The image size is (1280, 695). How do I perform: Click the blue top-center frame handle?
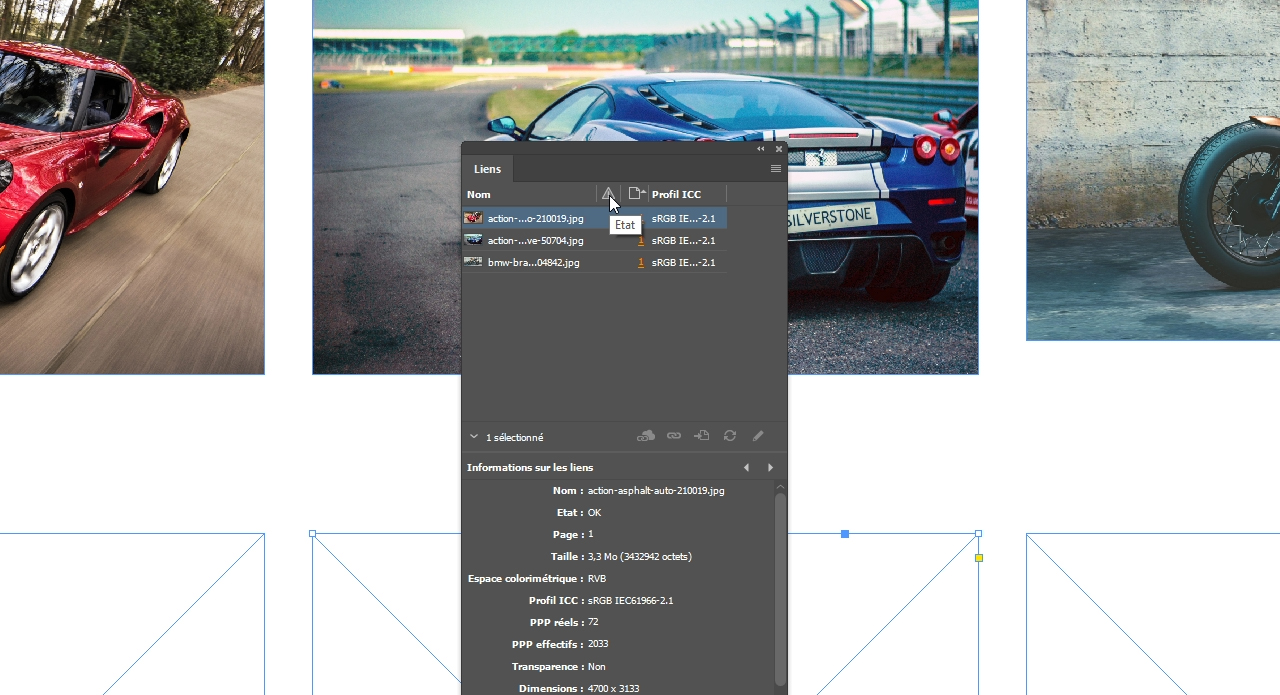coord(845,534)
